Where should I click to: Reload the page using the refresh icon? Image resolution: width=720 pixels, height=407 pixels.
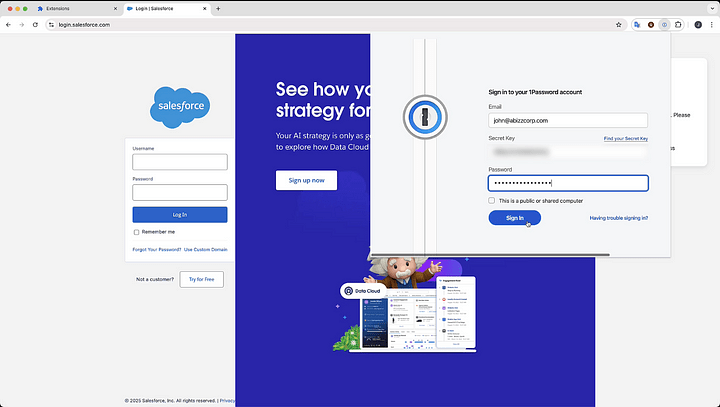35,25
